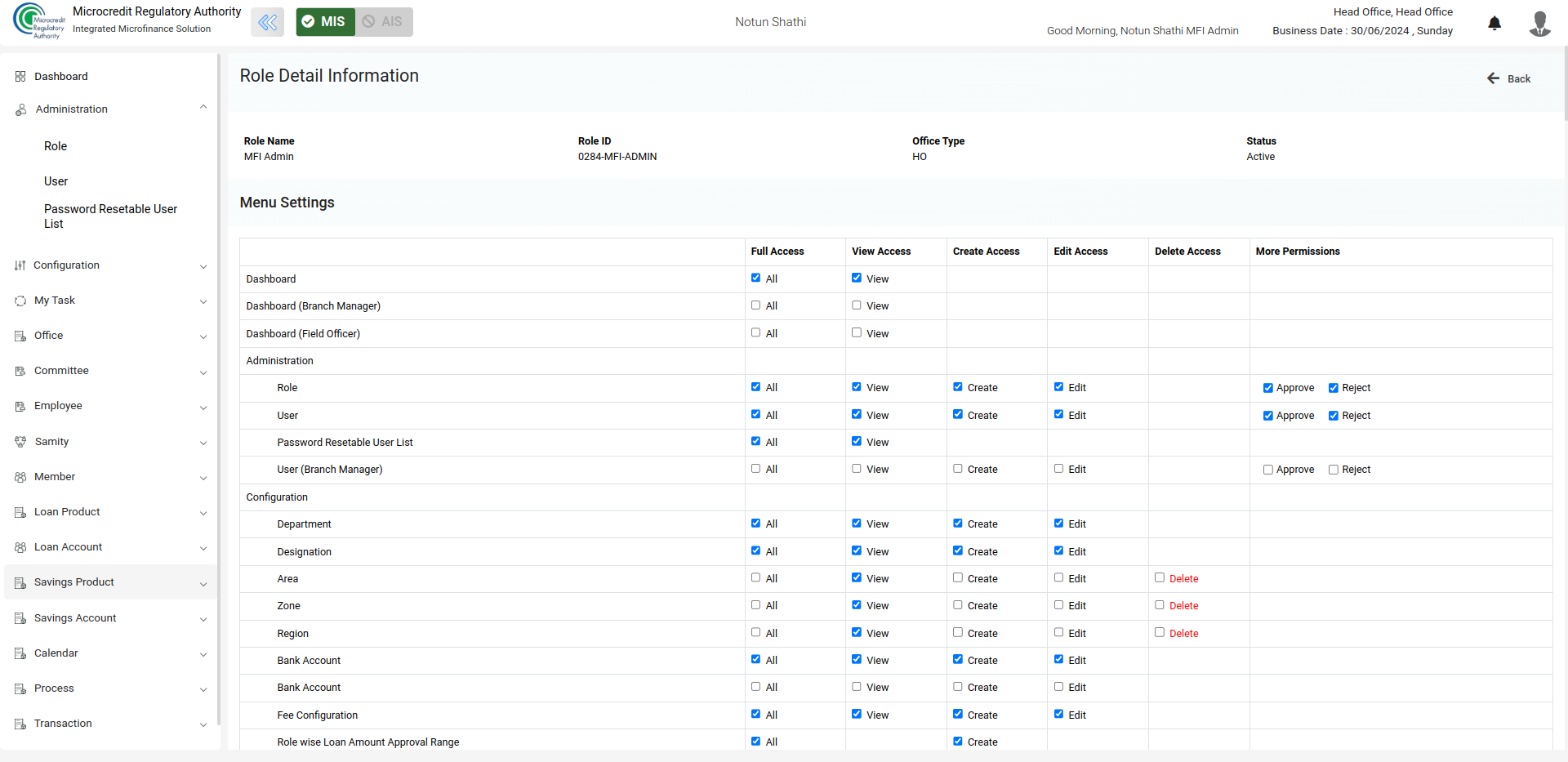This screenshot has width=1568, height=762.
Task: Click the Administration sidebar icon
Action: click(20, 109)
